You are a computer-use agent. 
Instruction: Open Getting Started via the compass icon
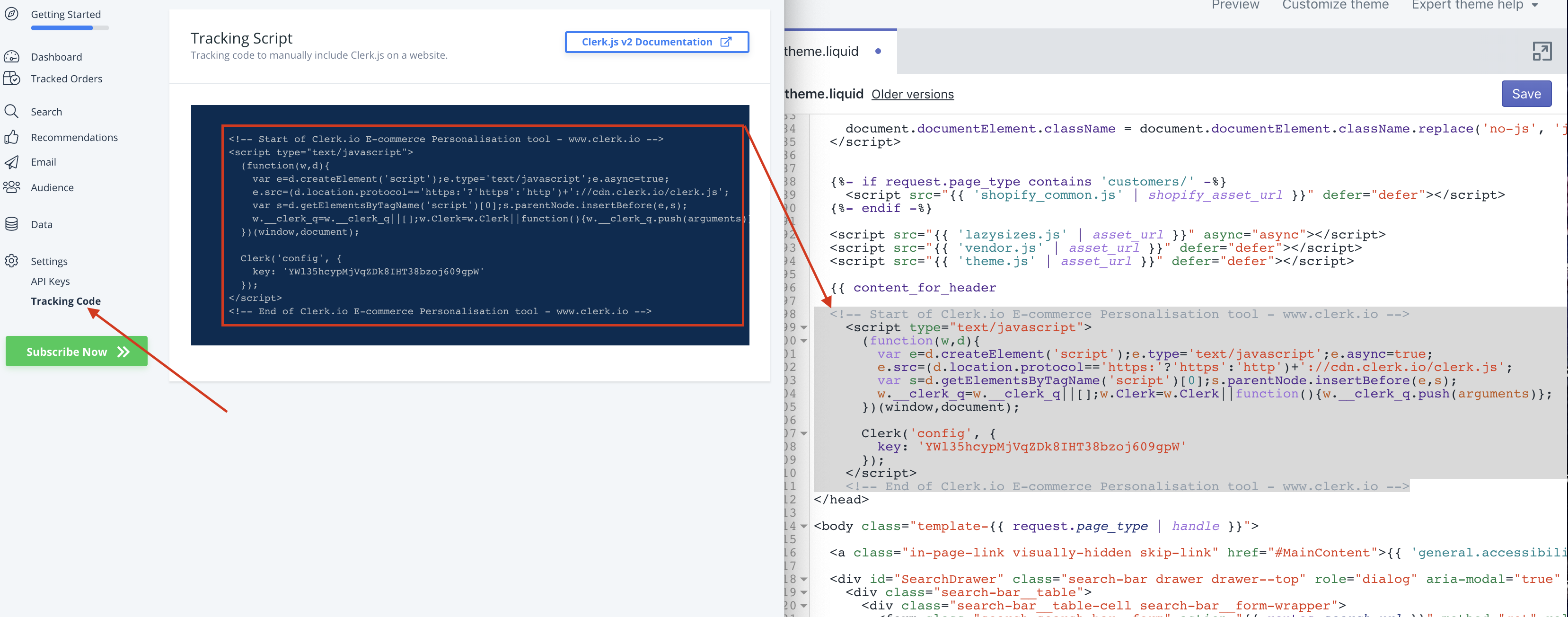coord(12,13)
